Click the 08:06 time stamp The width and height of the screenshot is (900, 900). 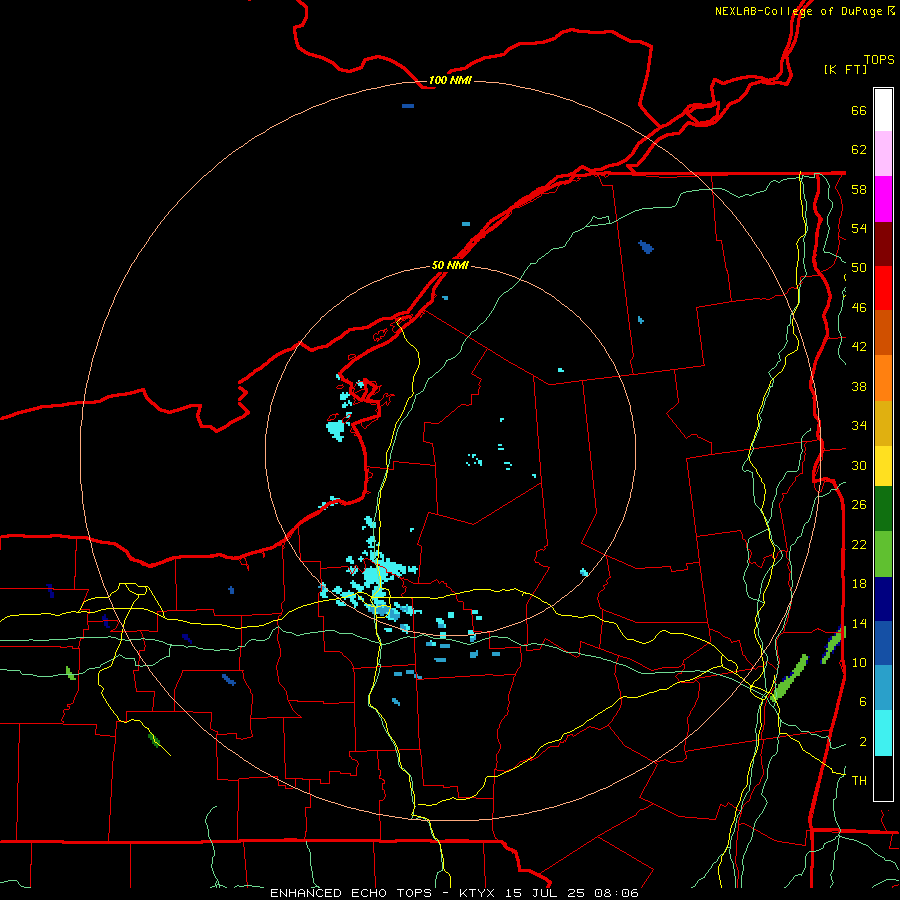(x=616, y=893)
